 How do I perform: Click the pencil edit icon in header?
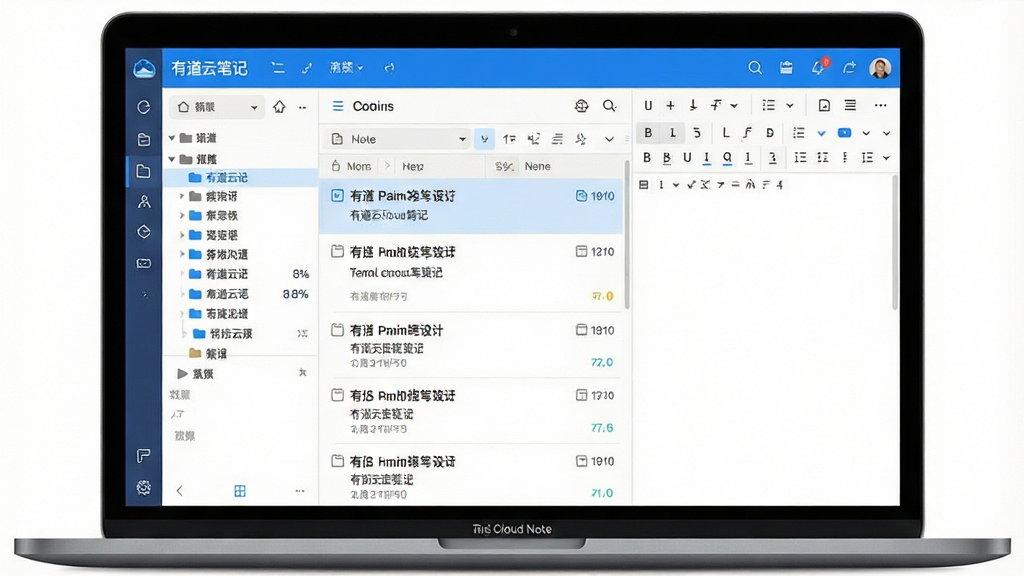click(306, 67)
